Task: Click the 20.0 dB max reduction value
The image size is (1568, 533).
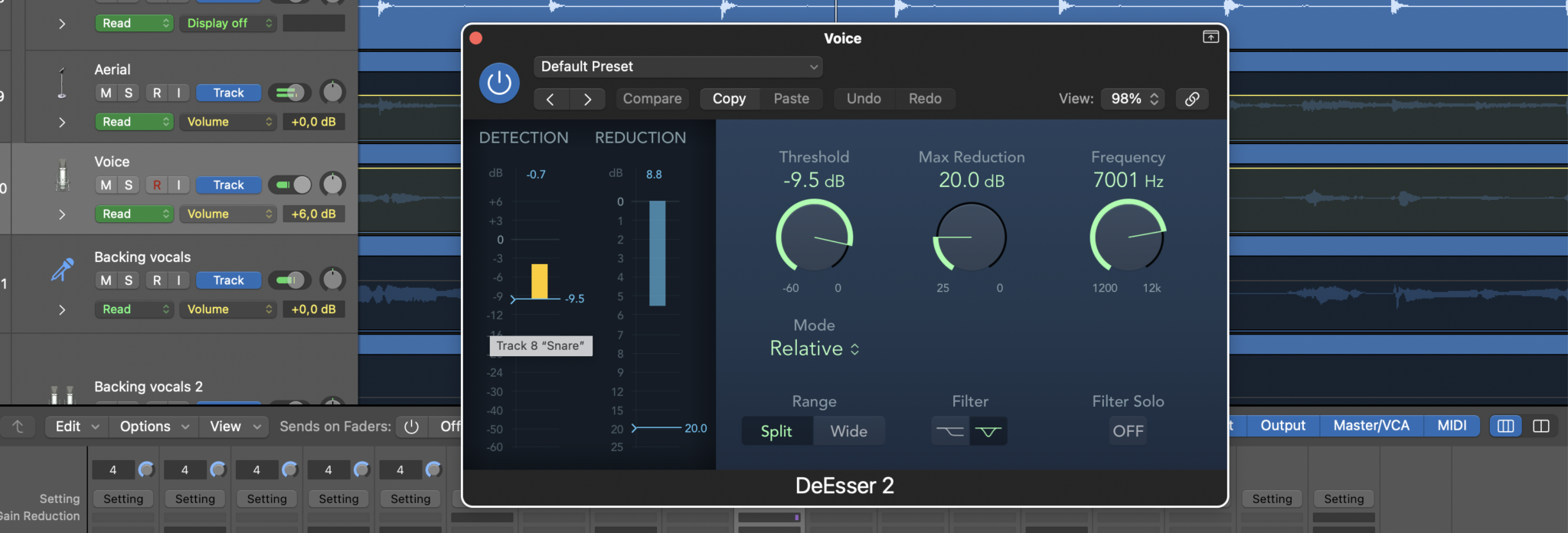Action: pyautogui.click(x=972, y=181)
